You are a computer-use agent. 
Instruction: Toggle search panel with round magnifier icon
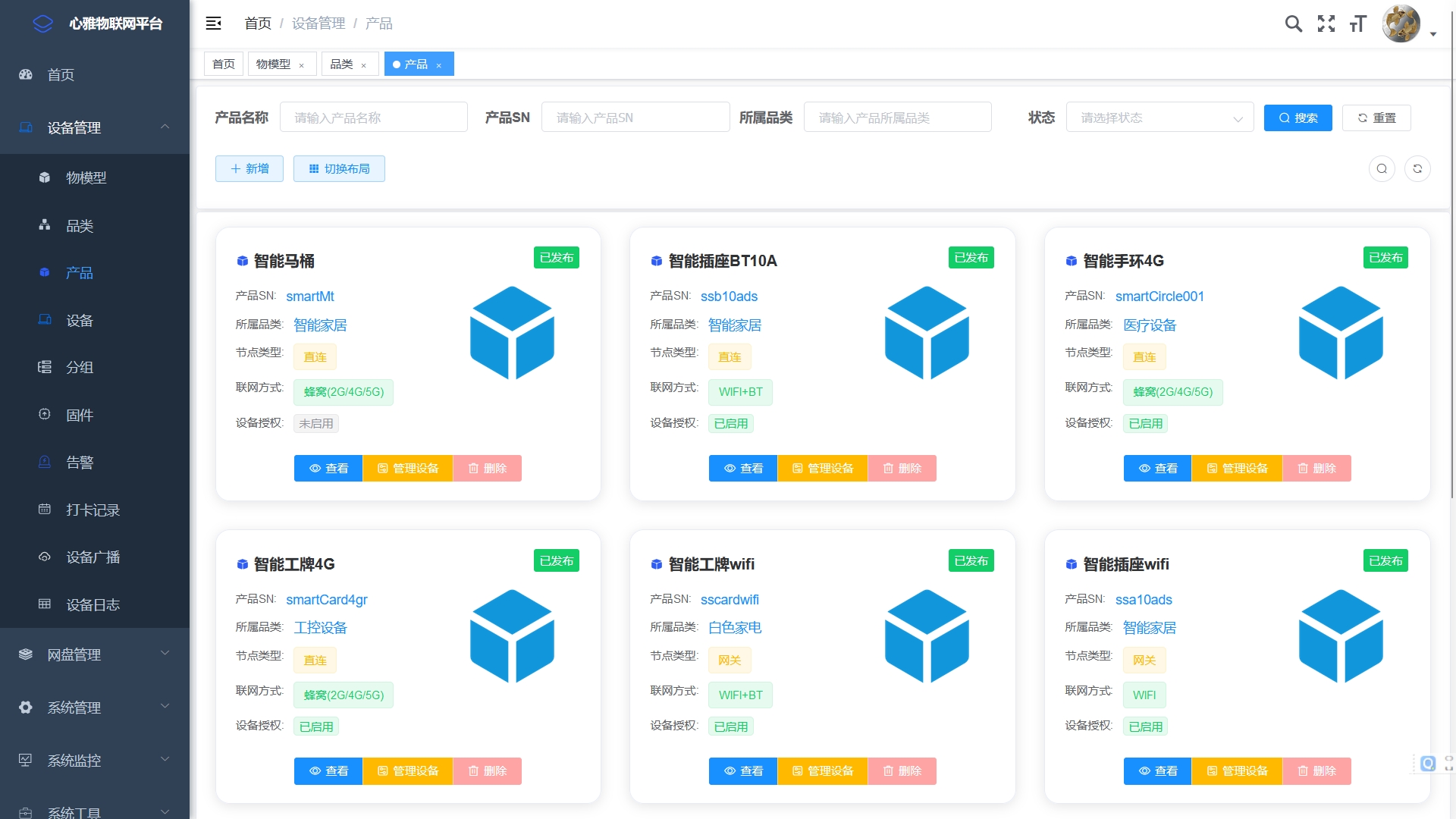pyautogui.click(x=1381, y=168)
